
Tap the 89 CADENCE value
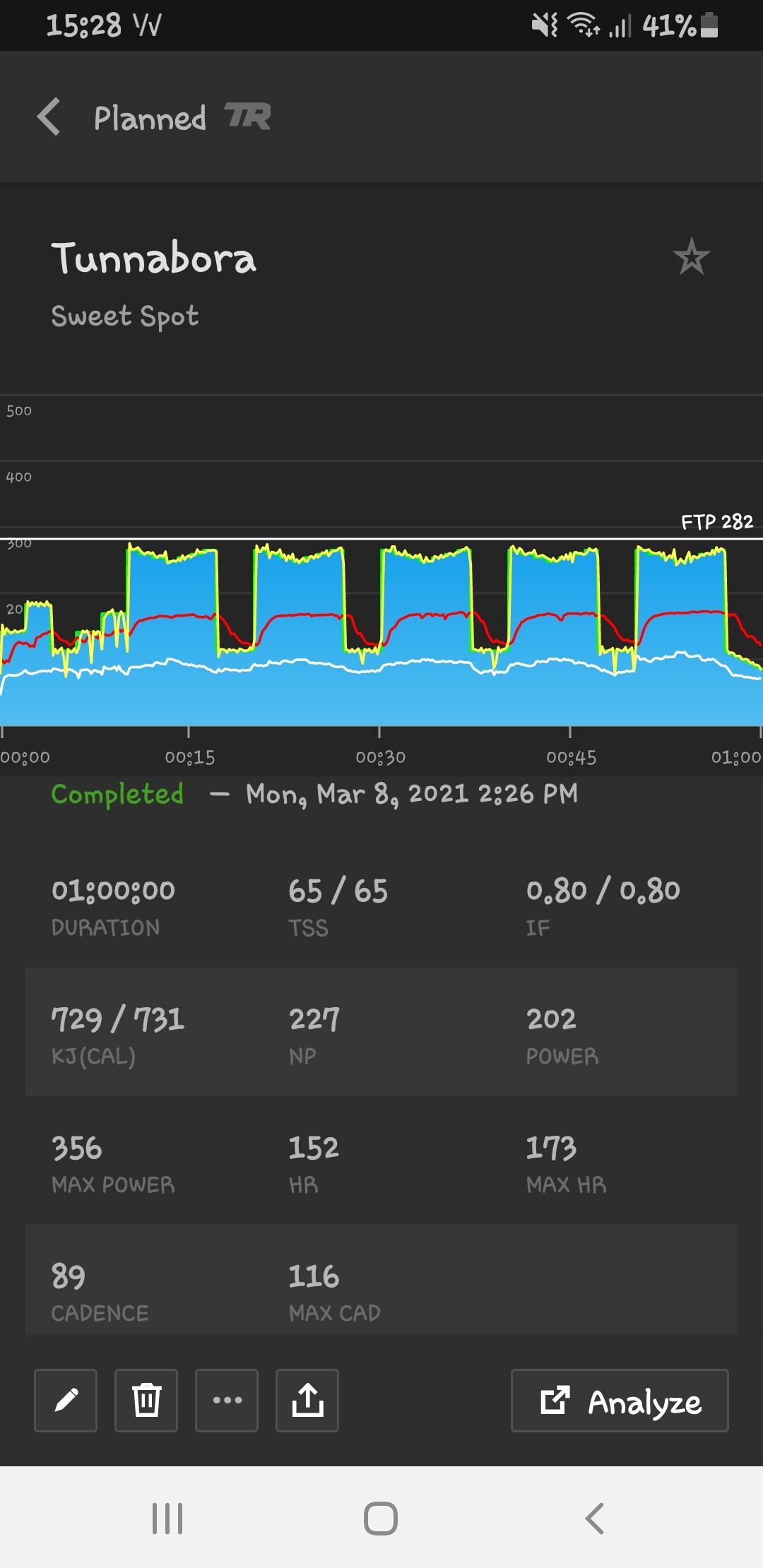(x=69, y=1276)
